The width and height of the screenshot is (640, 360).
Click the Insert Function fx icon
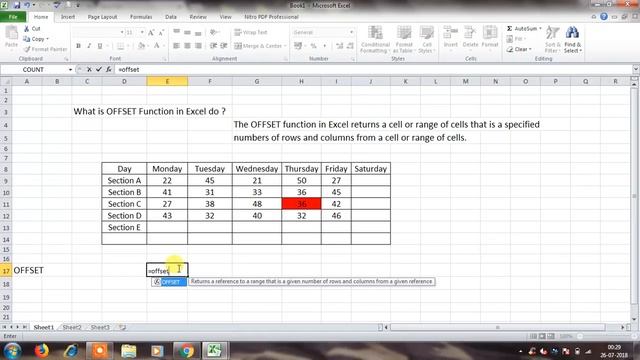pos(109,69)
